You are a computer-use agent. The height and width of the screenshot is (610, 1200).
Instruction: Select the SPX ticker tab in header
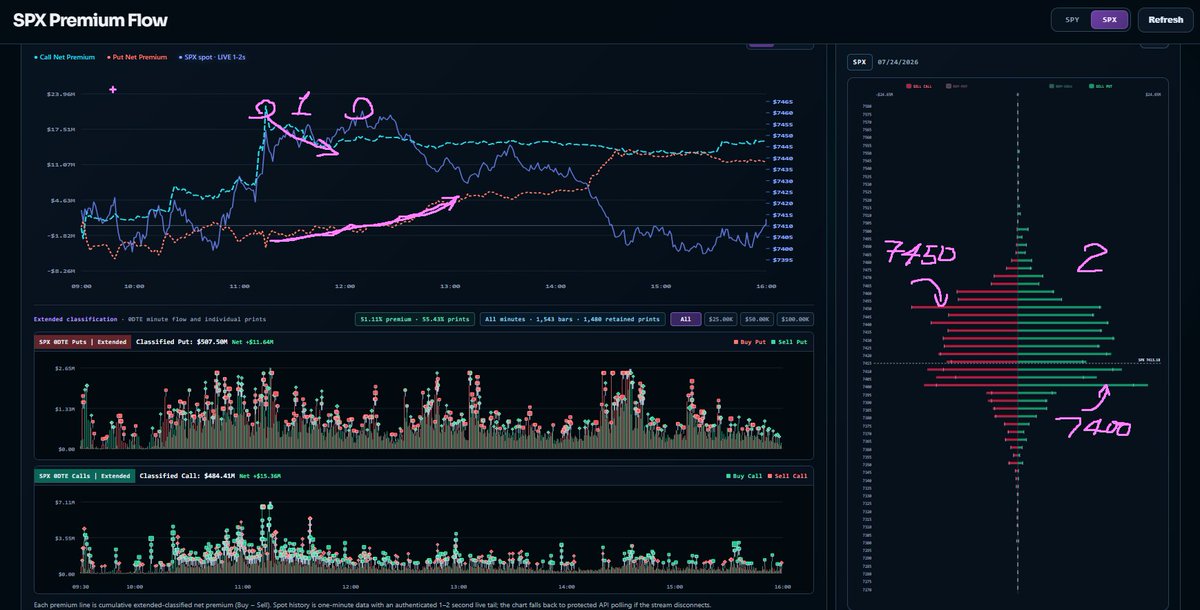tap(1109, 20)
